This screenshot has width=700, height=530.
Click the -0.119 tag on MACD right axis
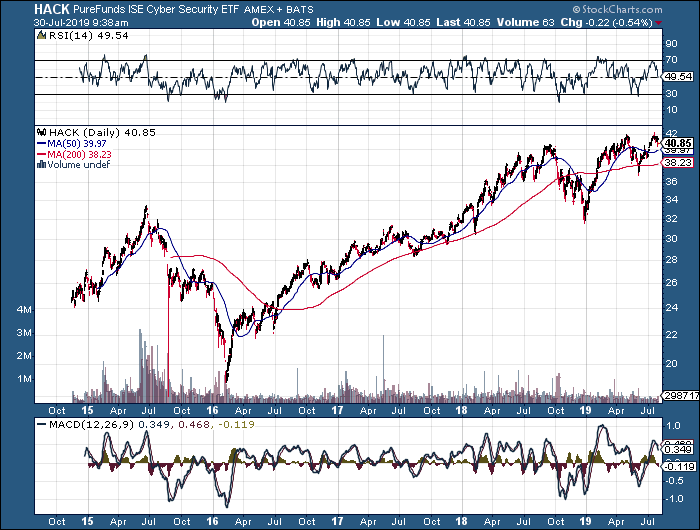pos(677,467)
